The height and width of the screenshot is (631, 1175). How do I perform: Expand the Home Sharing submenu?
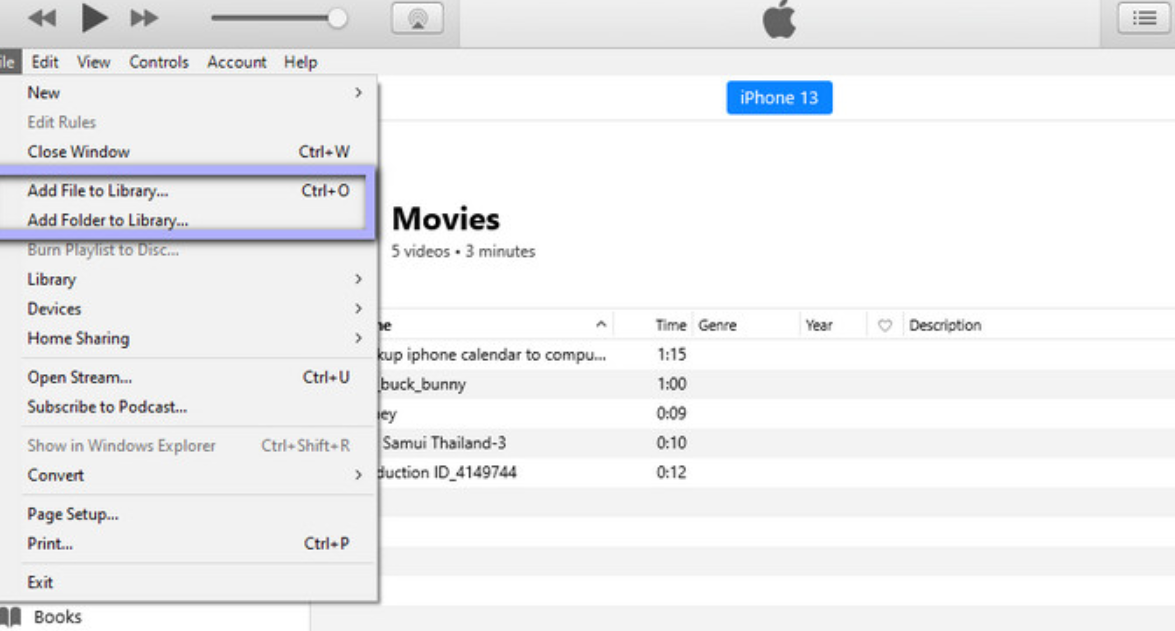coord(188,339)
